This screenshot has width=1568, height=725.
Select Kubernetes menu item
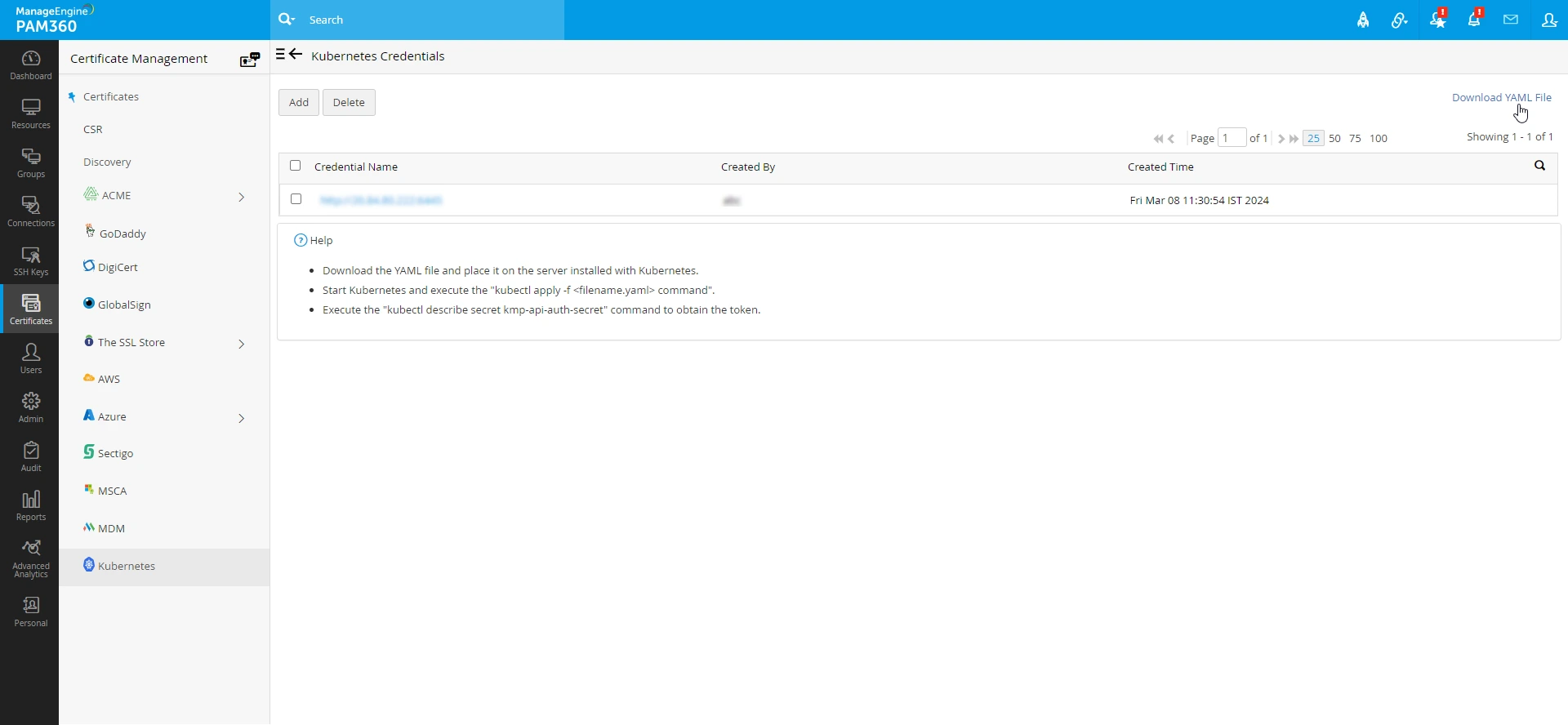coord(163,567)
